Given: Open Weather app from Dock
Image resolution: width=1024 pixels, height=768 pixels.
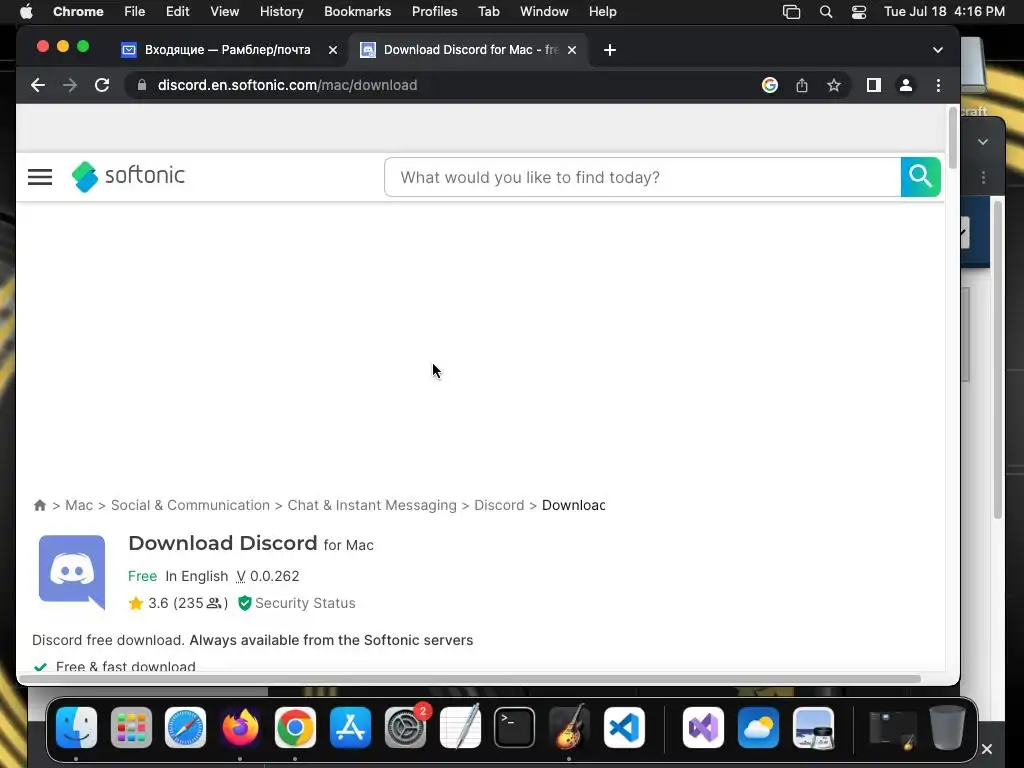Looking at the screenshot, I should point(758,727).
